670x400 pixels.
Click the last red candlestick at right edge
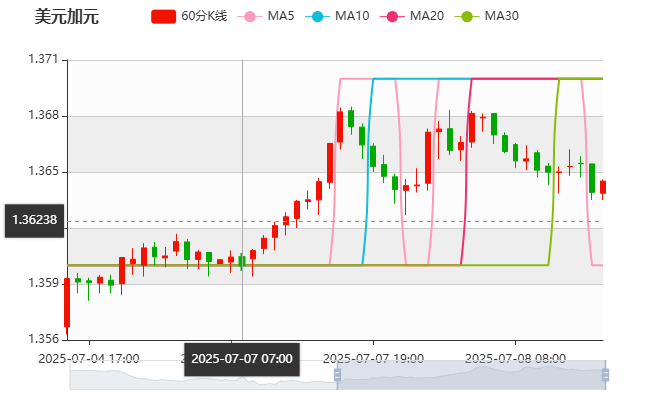603,187
